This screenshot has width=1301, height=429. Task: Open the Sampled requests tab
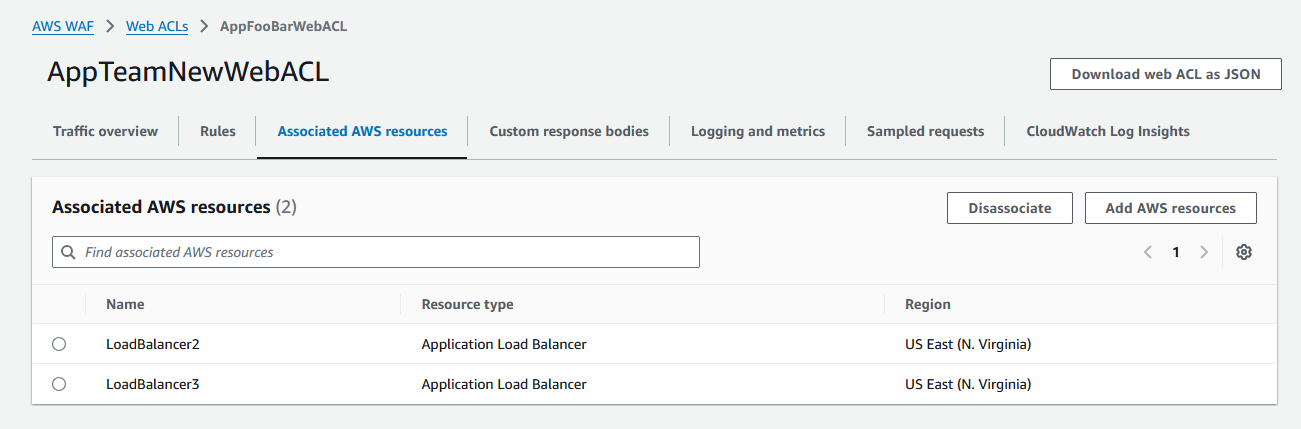tap(925, 131)
